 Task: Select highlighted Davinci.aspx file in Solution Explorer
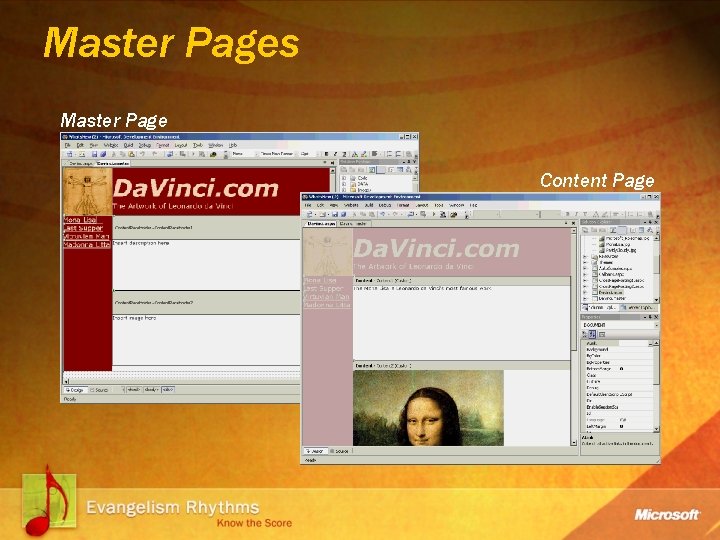pos(611,292)
